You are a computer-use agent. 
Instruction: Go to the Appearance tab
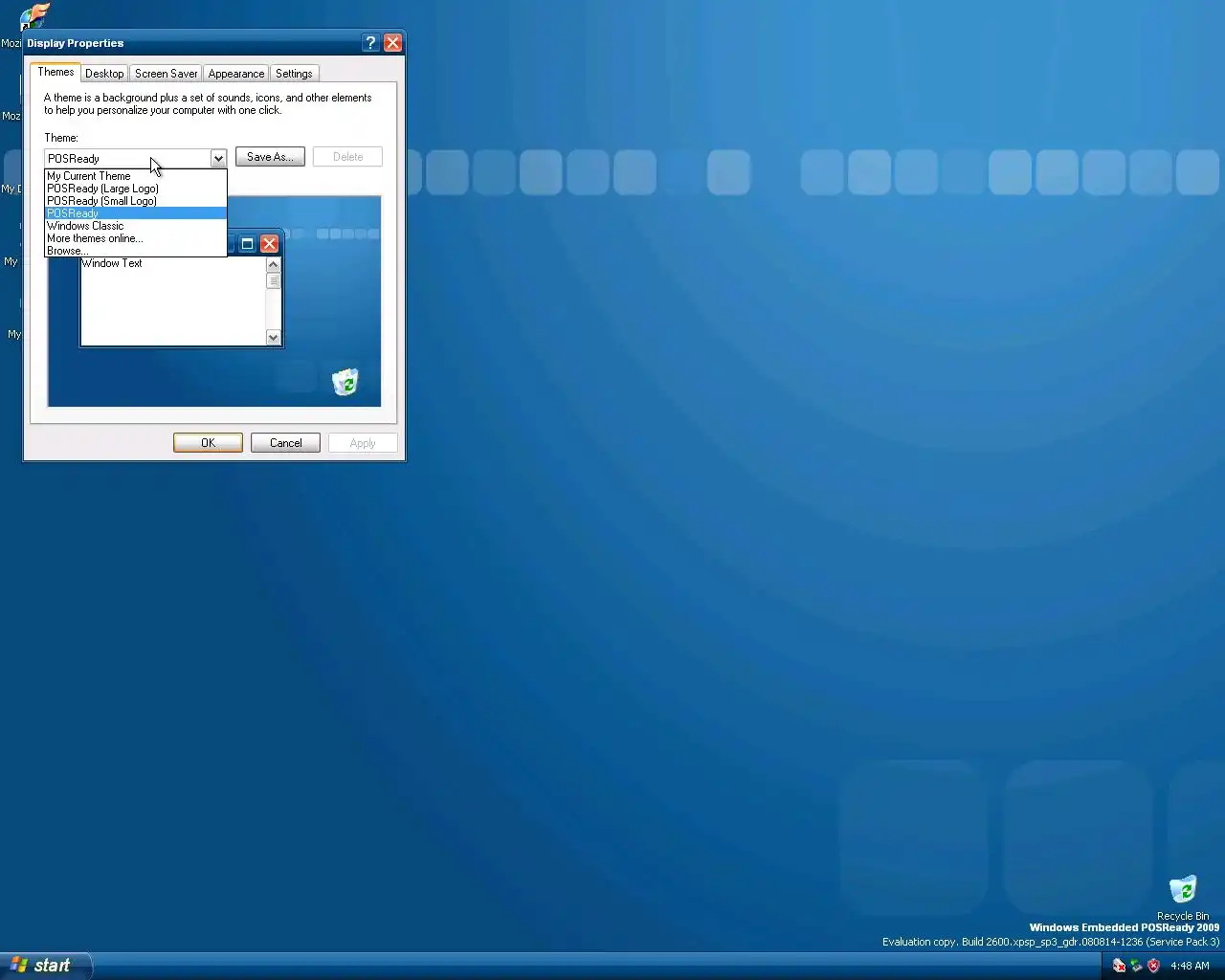pos(235,74)
